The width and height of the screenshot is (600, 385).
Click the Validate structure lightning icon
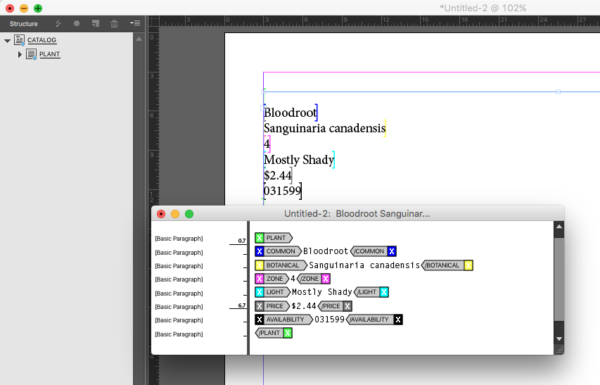(x=58, y=24)
